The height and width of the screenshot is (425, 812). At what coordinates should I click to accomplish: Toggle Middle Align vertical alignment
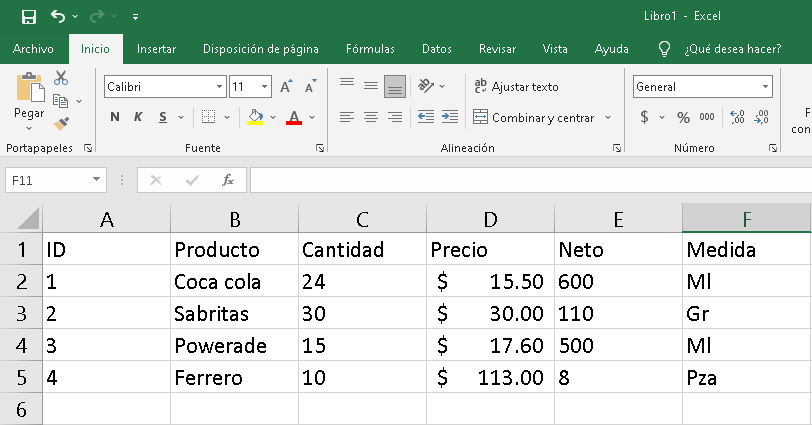point(371,86)
